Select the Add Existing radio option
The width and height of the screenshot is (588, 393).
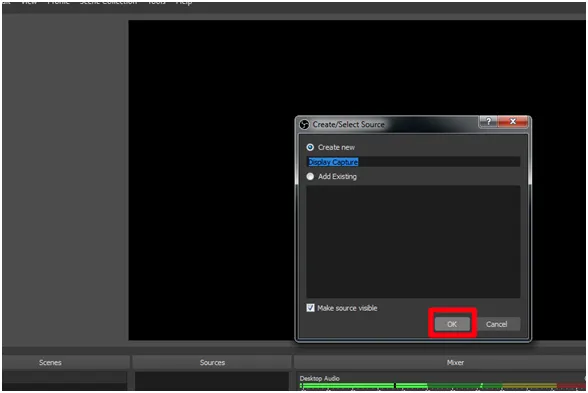(x=310, y=176)
